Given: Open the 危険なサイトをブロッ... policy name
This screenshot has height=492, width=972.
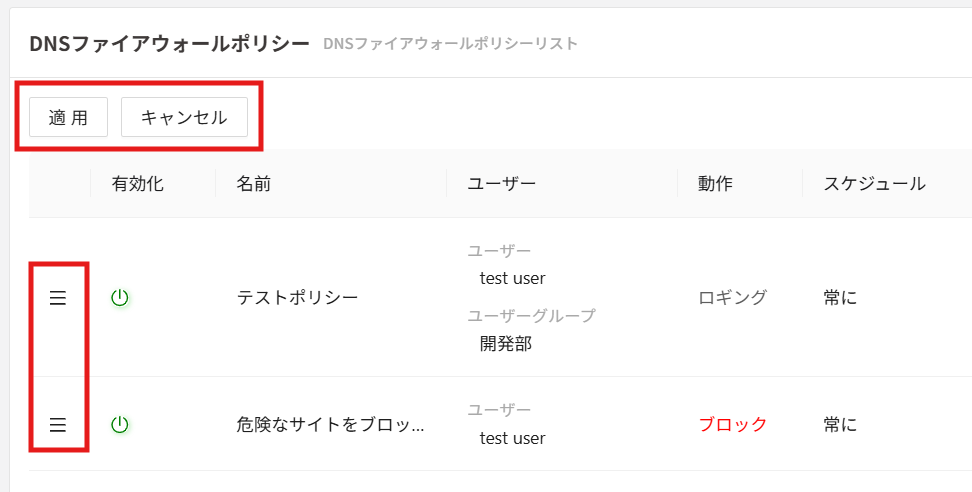Looking at the screenshot, I should point(330,425).
